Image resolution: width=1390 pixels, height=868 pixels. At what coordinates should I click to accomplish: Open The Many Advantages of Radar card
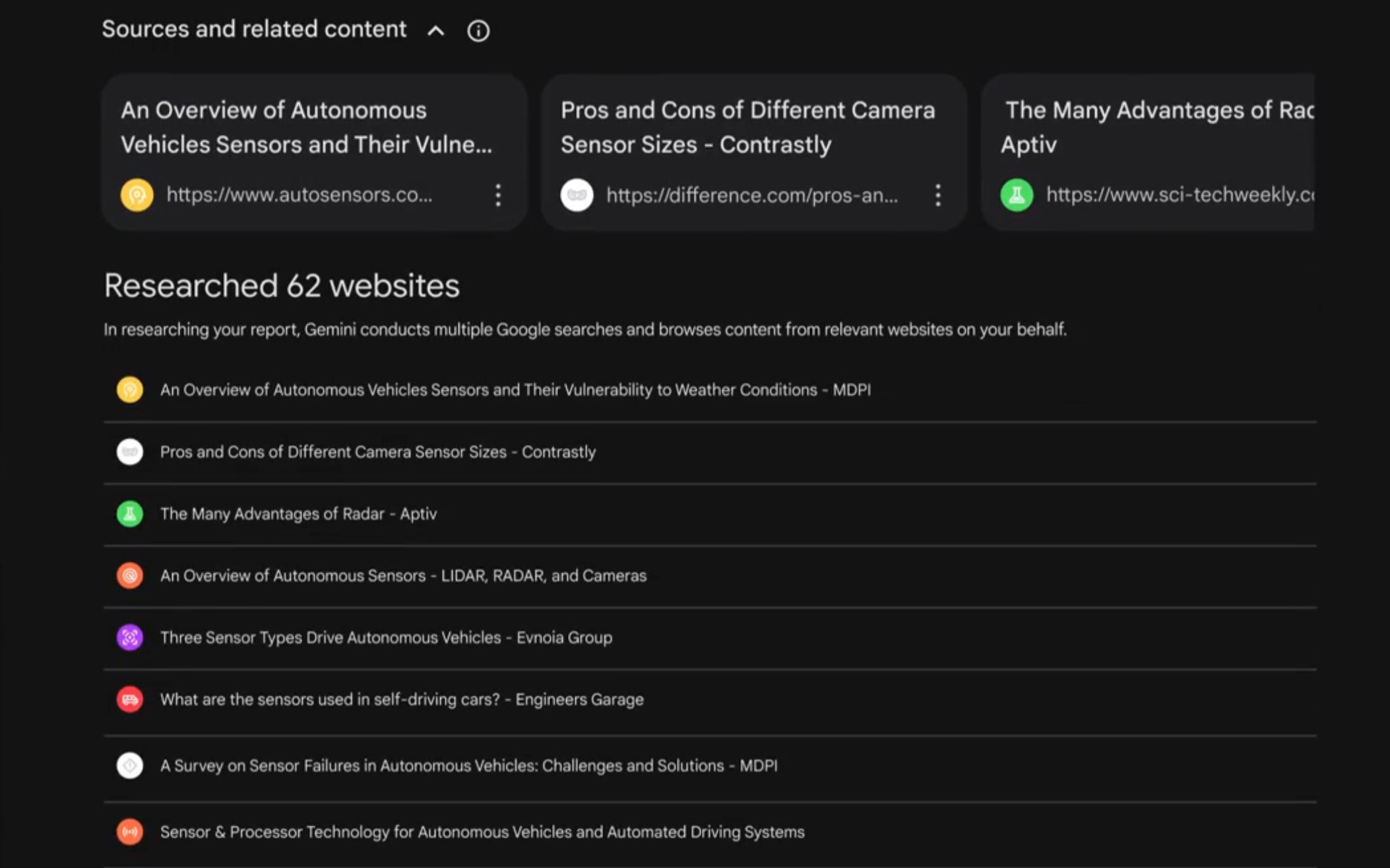[x=1148, y=152]
